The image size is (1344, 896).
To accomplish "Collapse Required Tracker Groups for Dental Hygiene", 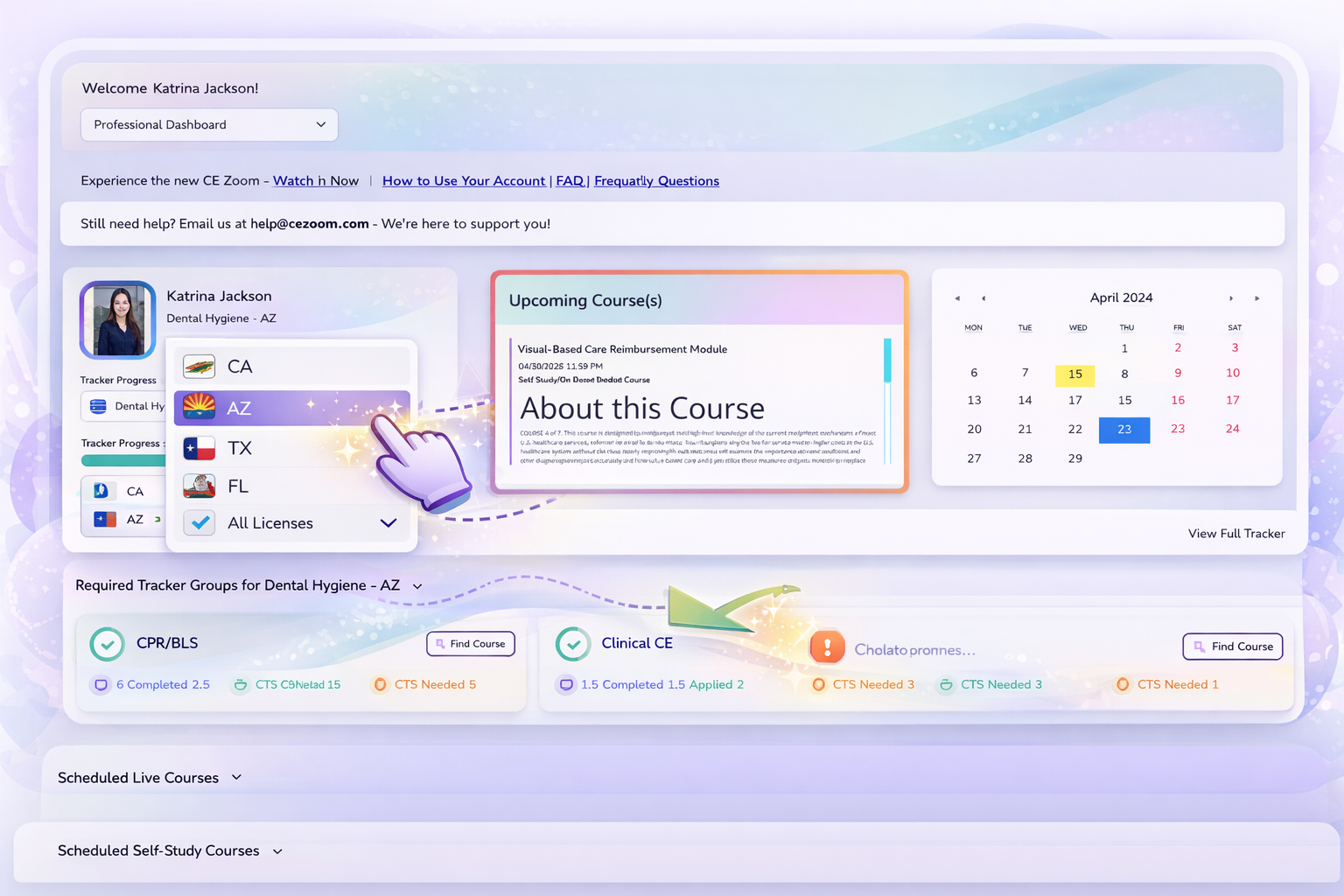I will click(x=417, y=586).
